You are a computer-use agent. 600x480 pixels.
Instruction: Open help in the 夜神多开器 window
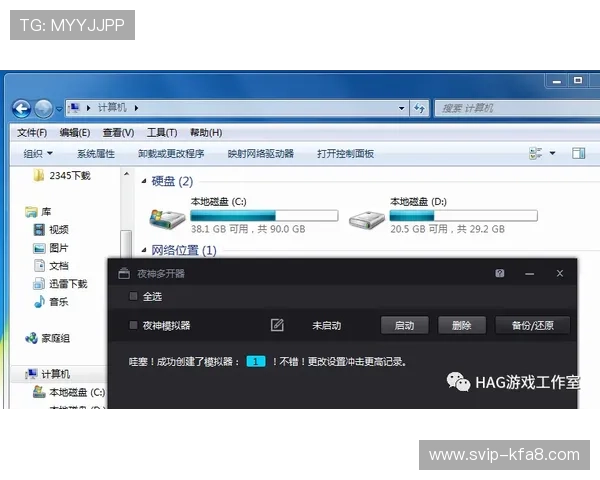[x=500, y=273]
